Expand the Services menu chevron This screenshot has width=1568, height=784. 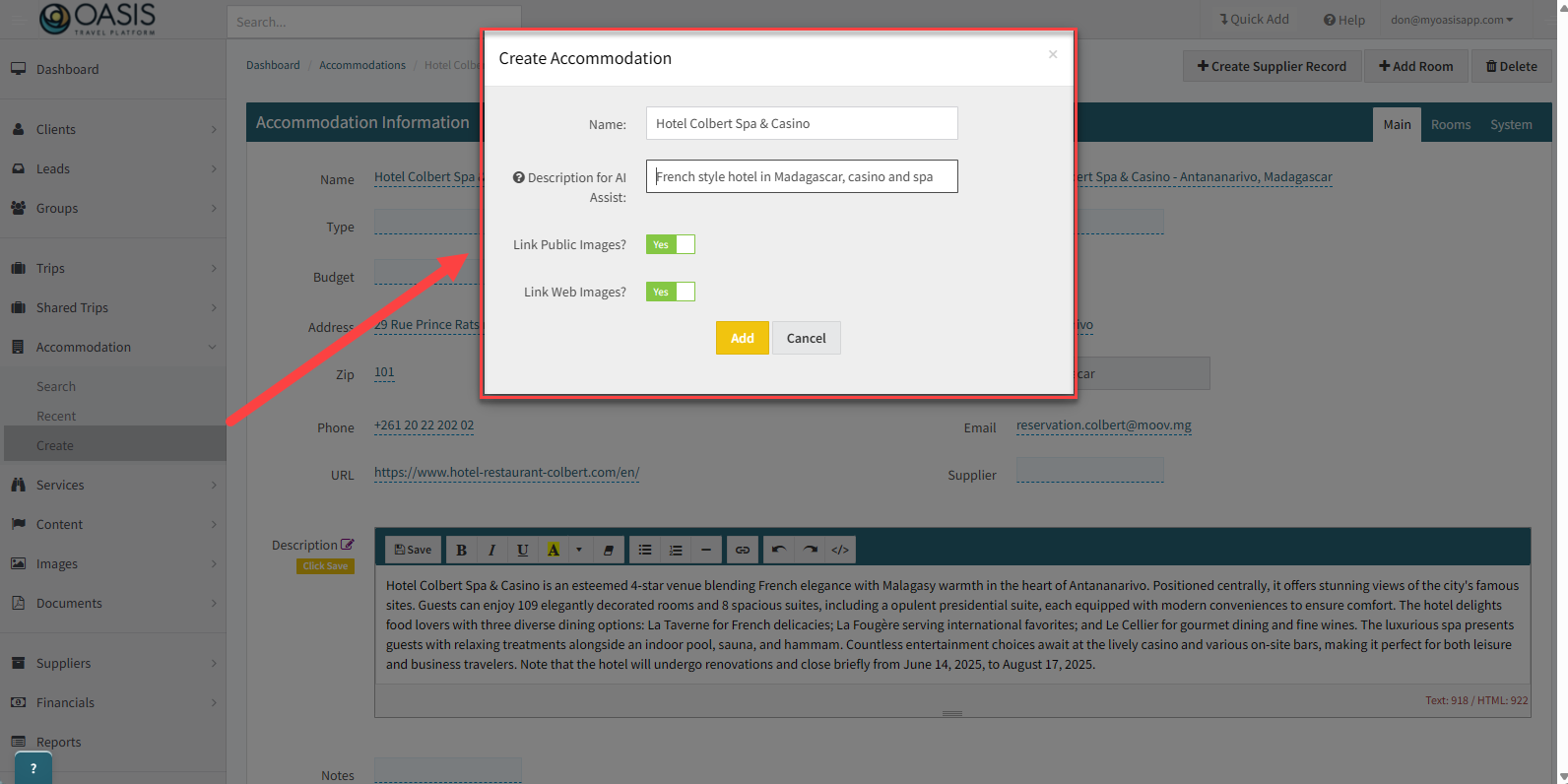[x=214, y=485]
